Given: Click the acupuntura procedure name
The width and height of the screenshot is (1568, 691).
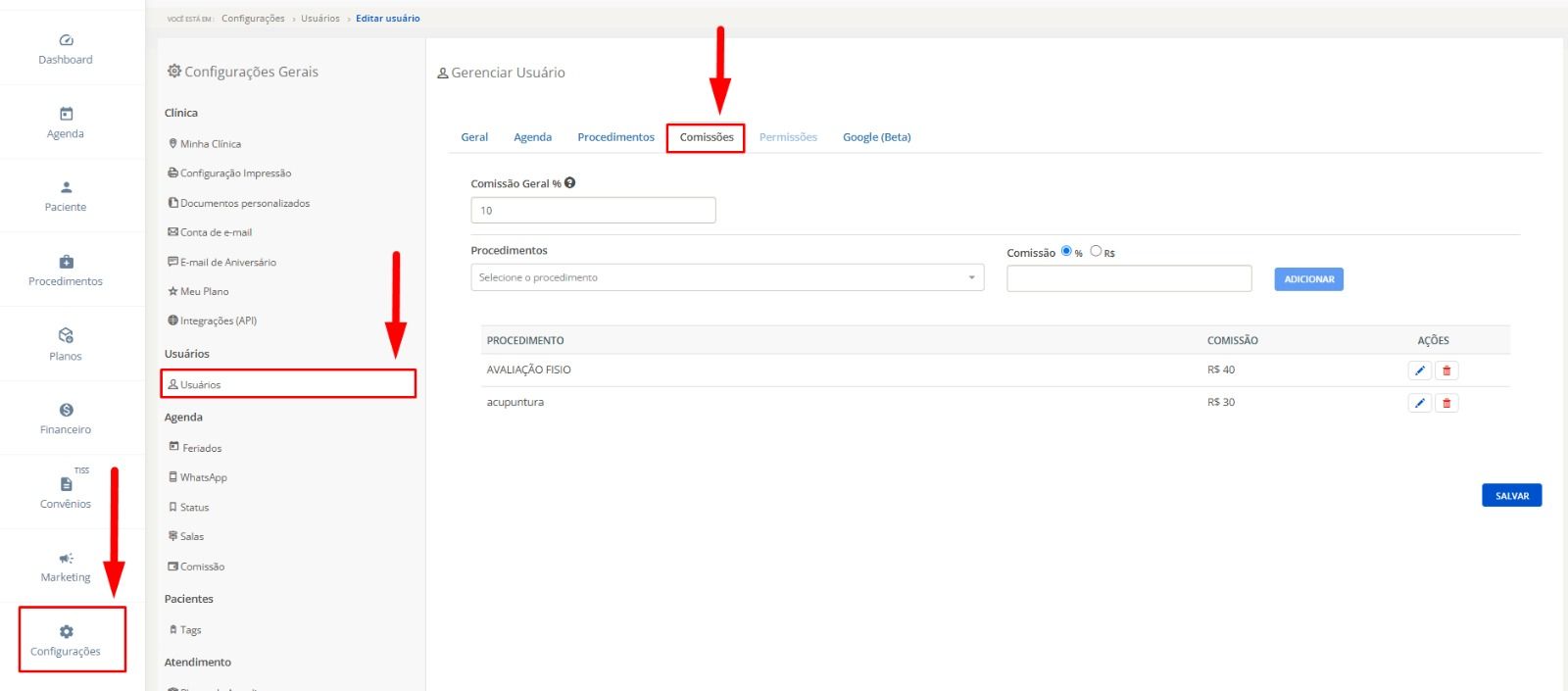Looking at the screenshot, I should [514, 402].
